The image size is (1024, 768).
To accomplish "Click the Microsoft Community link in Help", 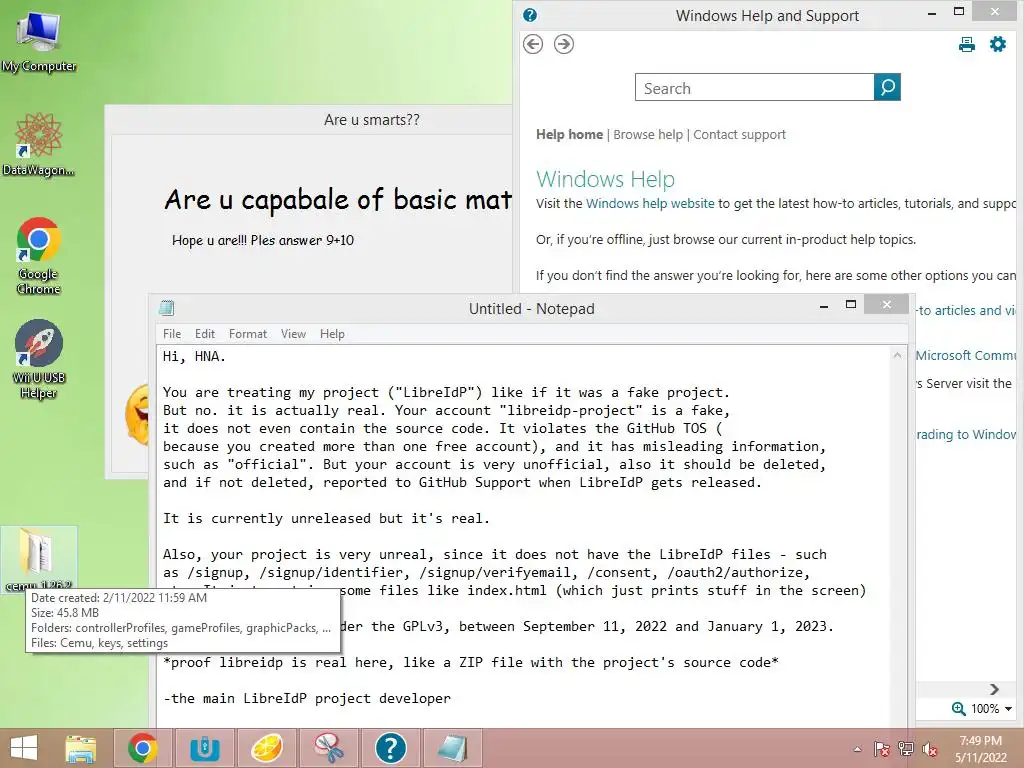I will click(966, 355).
